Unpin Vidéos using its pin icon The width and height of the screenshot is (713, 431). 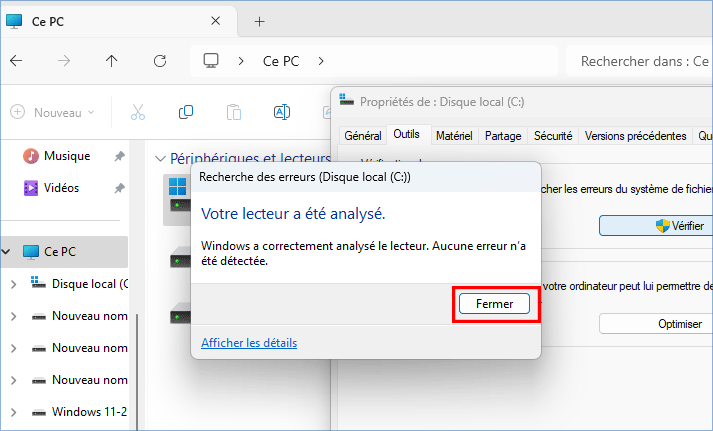pos(120,188)
